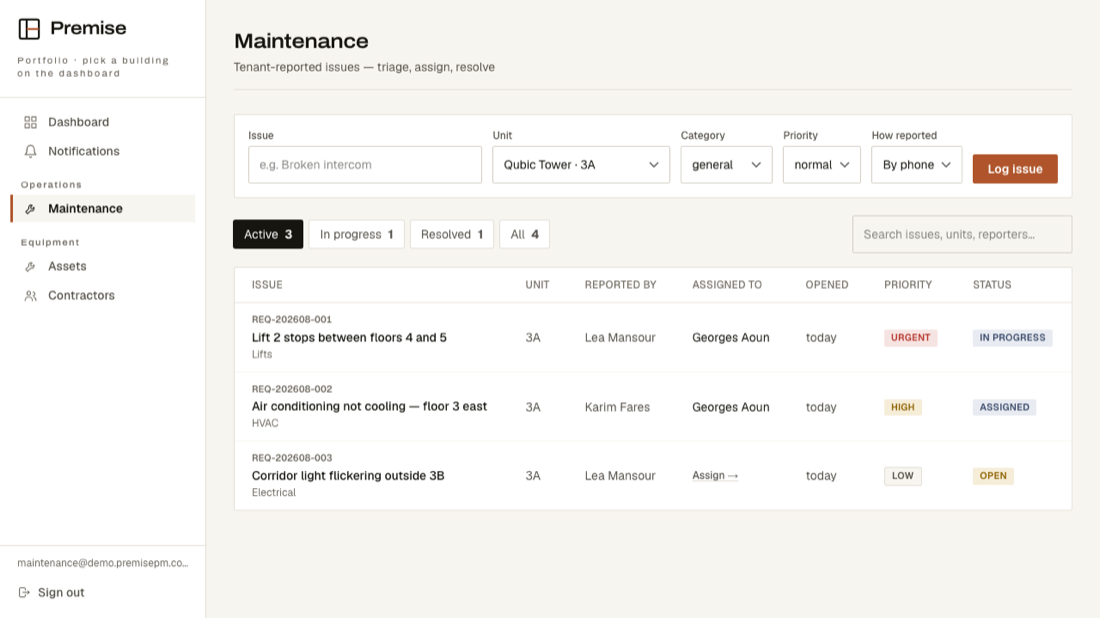This screenshot has width=1100, height=618.
Task: Open Dashboard via its grid icon
Action: (30, 122)
